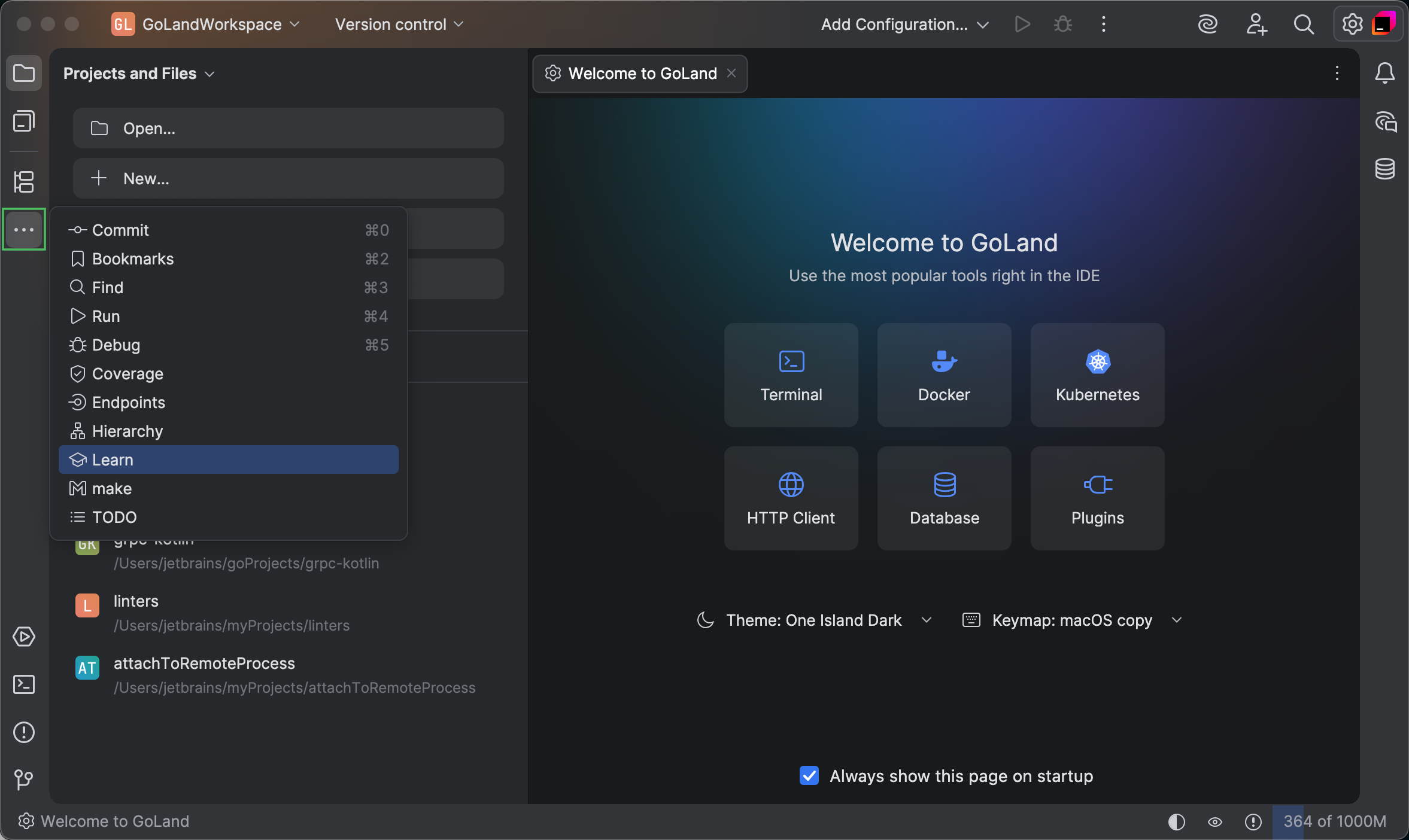Open the Problems tool window icon
The height and width of the screenshot is (840, 1409).
coord(24,732)
